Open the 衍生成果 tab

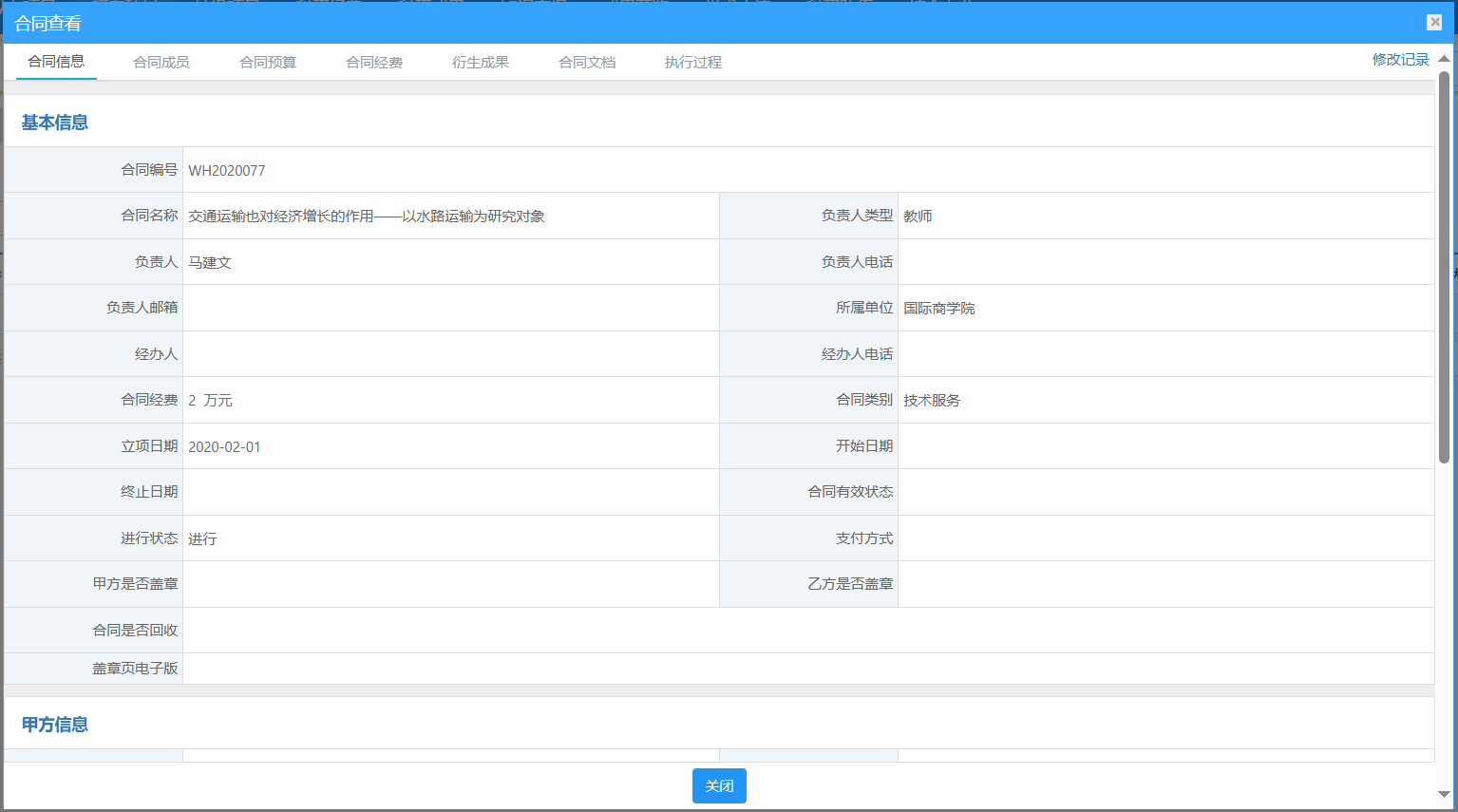481,63
